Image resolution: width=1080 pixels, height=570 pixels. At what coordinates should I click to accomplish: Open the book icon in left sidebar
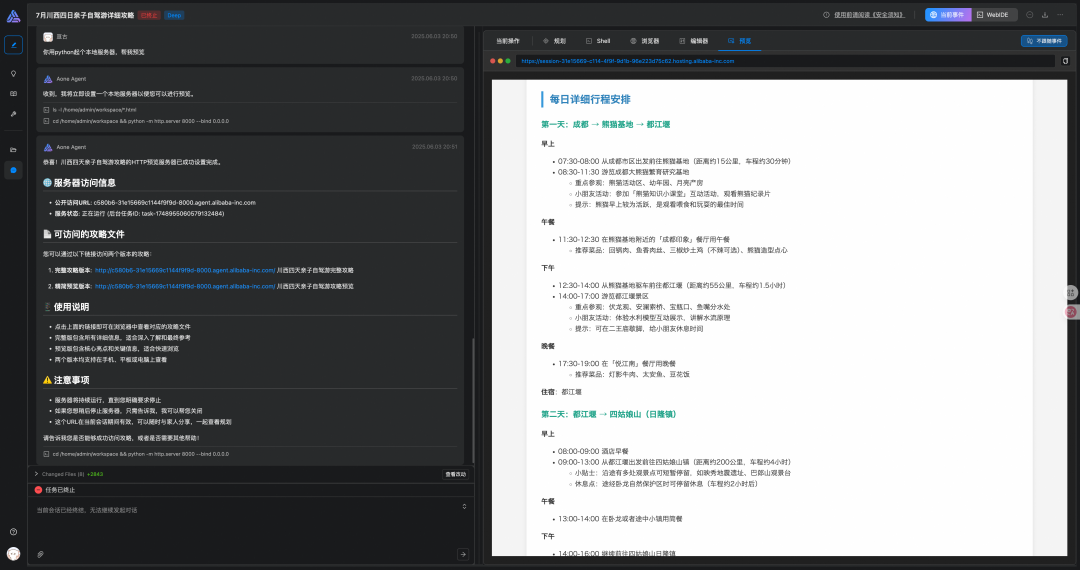(13, 93)
